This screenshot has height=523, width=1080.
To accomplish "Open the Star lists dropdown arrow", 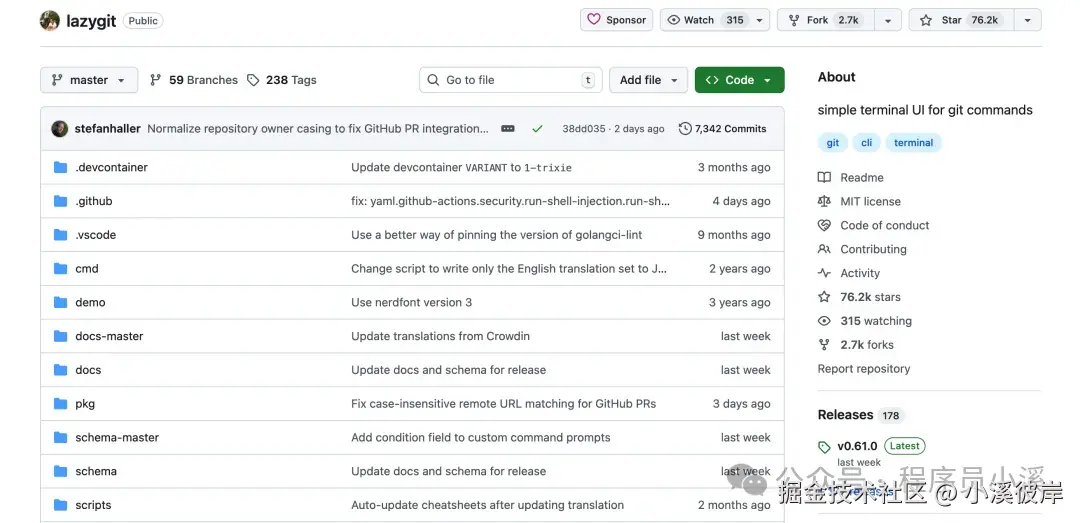I will point(1028,20).
